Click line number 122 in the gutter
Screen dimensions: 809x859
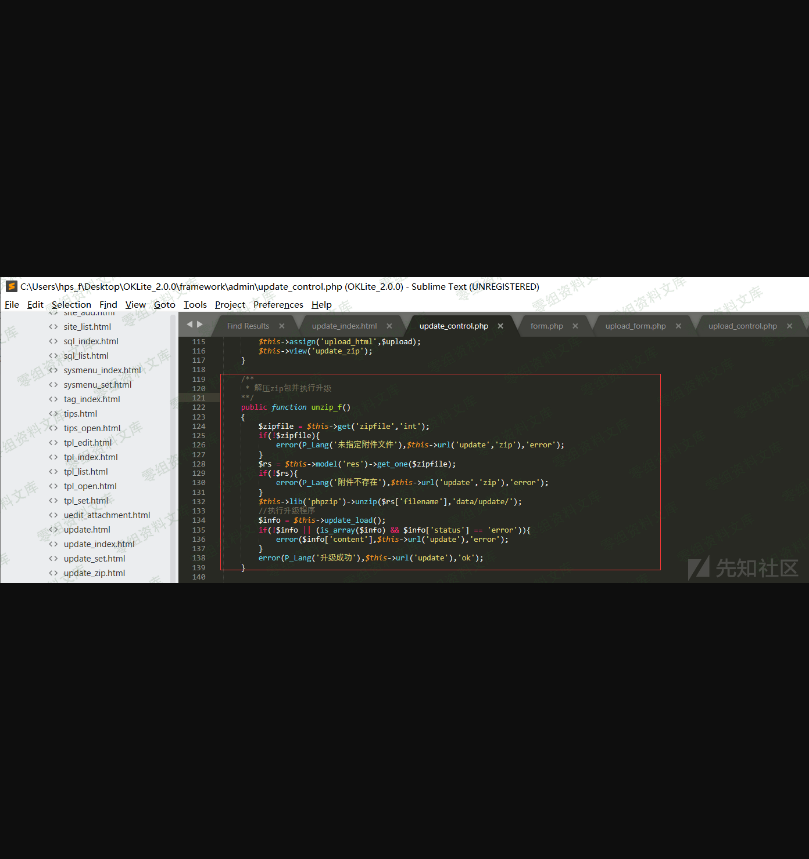(x=198, y=407)
